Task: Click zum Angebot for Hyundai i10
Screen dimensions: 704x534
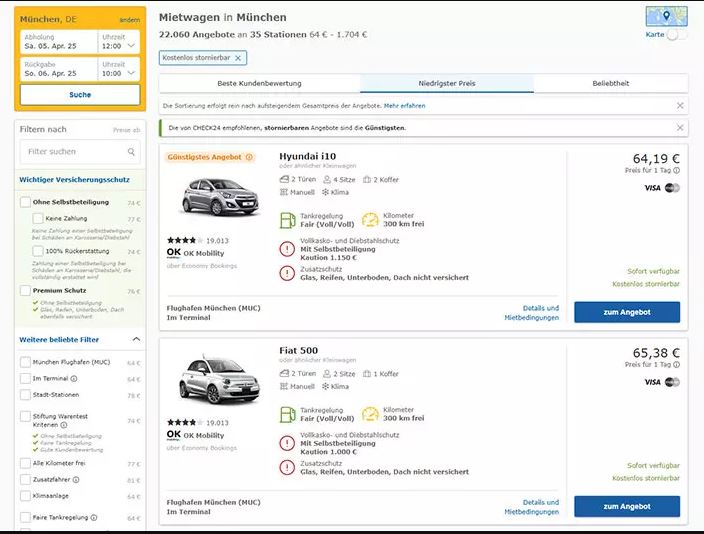Action: 627,312
